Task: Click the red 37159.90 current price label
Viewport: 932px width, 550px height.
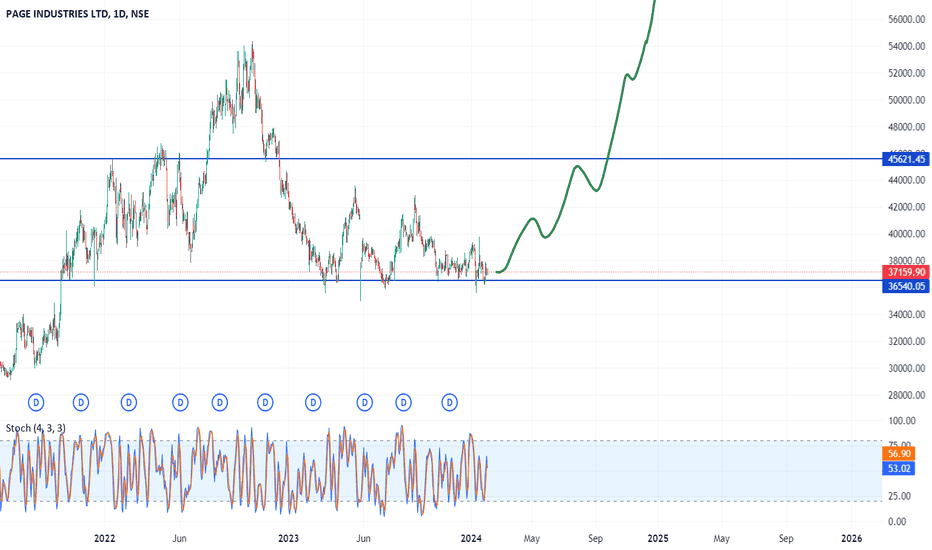Action: [x=906, y=272]
